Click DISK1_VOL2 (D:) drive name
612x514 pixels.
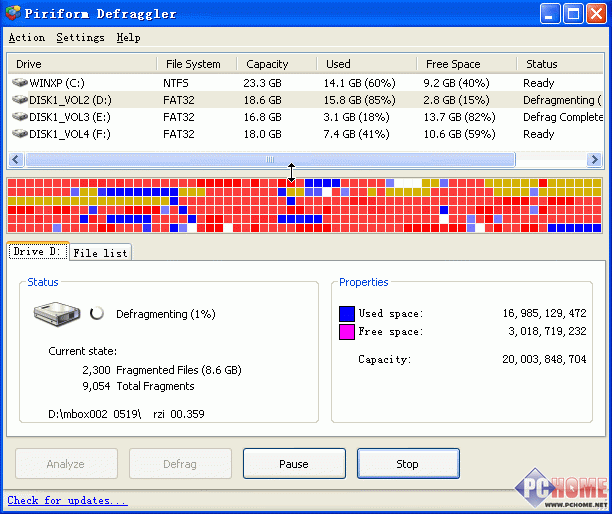click(x=70, y=100)
